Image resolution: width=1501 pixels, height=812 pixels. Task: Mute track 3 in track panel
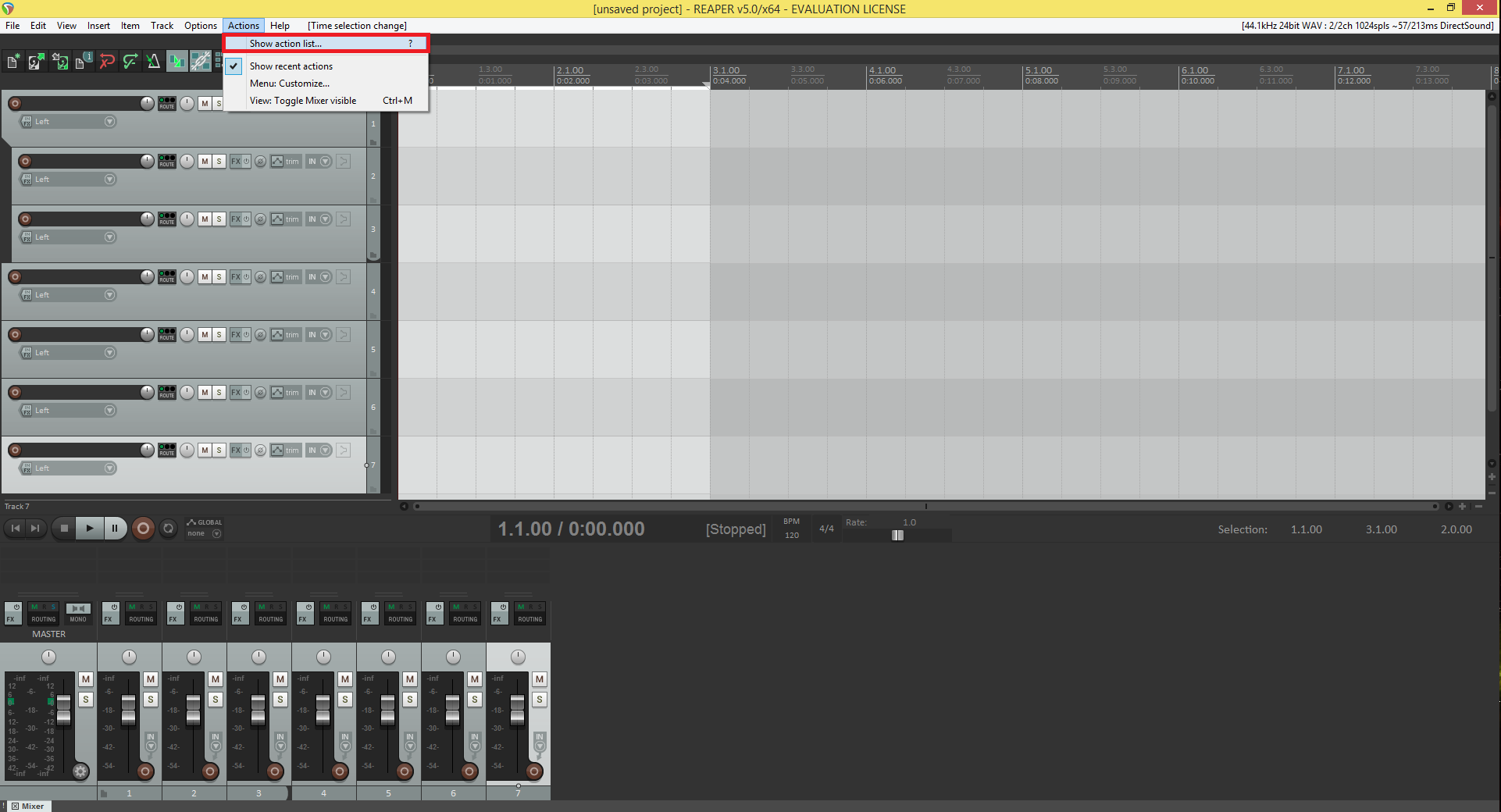(x=205, y=219)
